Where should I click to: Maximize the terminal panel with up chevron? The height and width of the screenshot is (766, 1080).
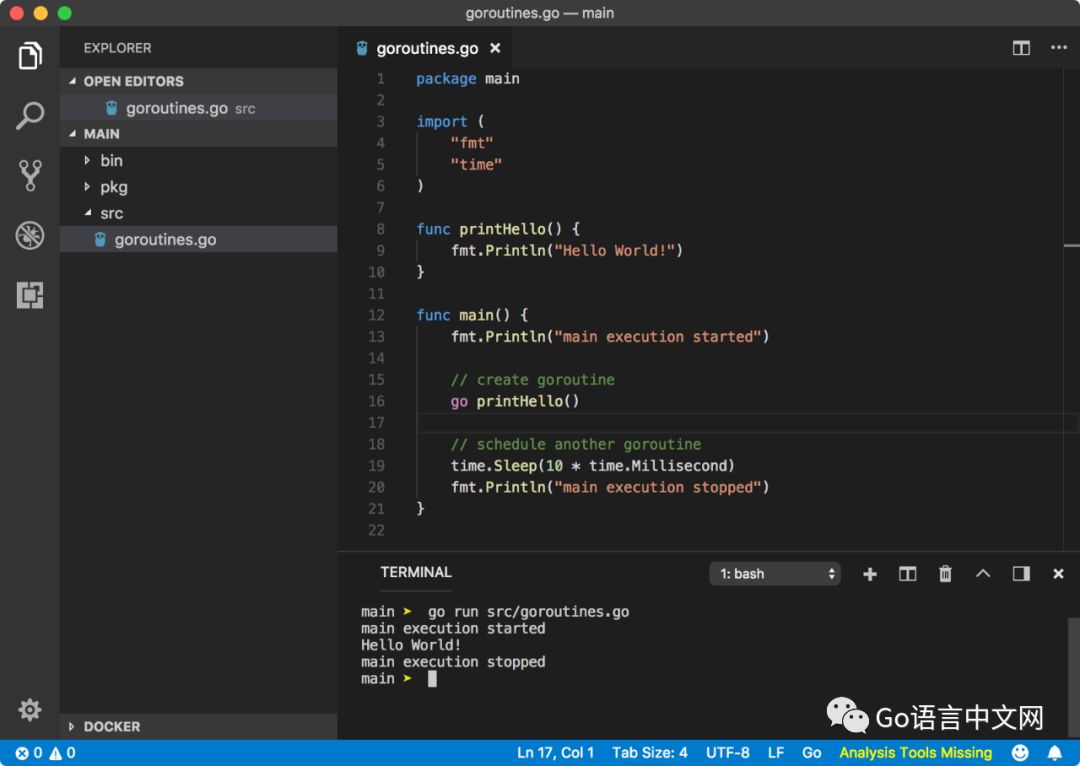[x=983, y=573]
